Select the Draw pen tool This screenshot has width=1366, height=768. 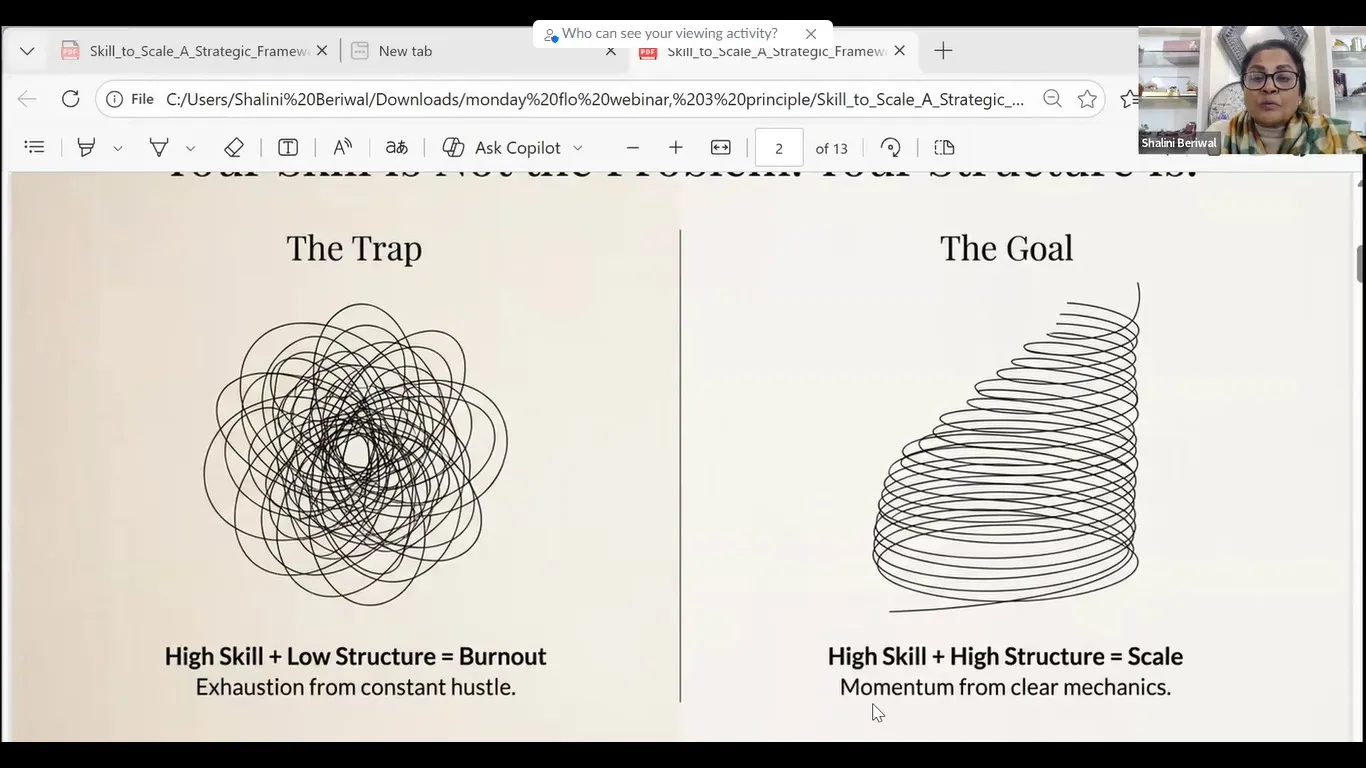coord(158,148)
